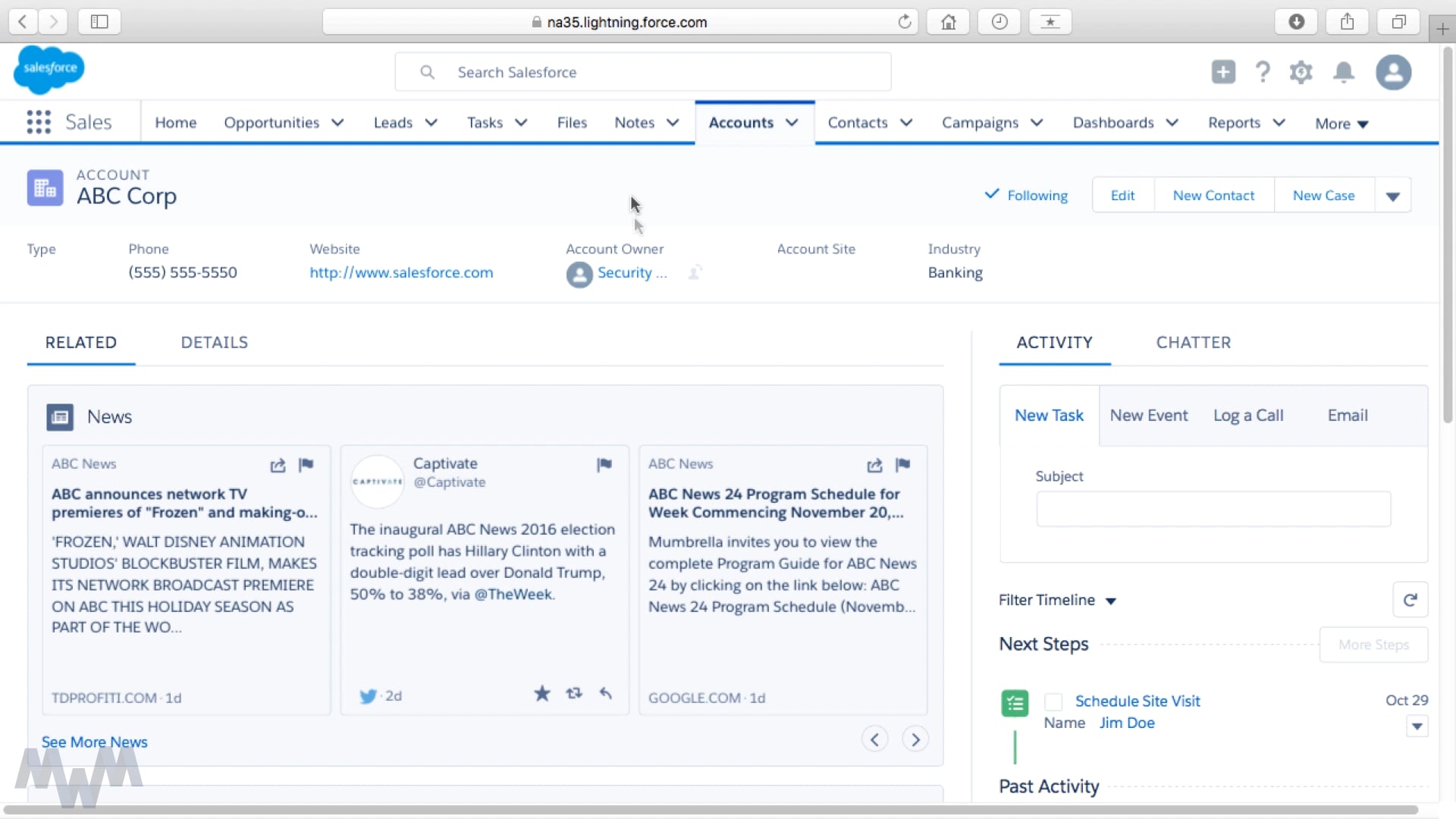Click the browser URL address bar
The image size is (1456, 819).
(x=620, y=22)
